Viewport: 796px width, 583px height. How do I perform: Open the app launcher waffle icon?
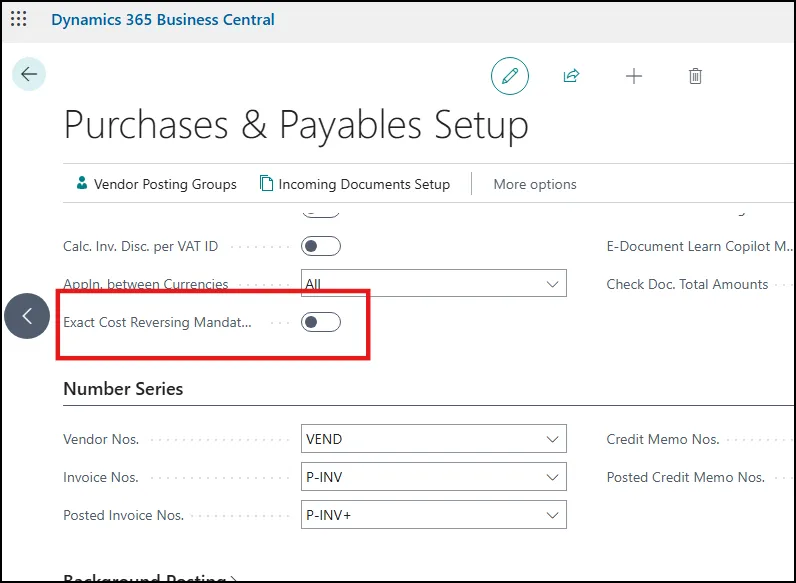pos(19,19)
